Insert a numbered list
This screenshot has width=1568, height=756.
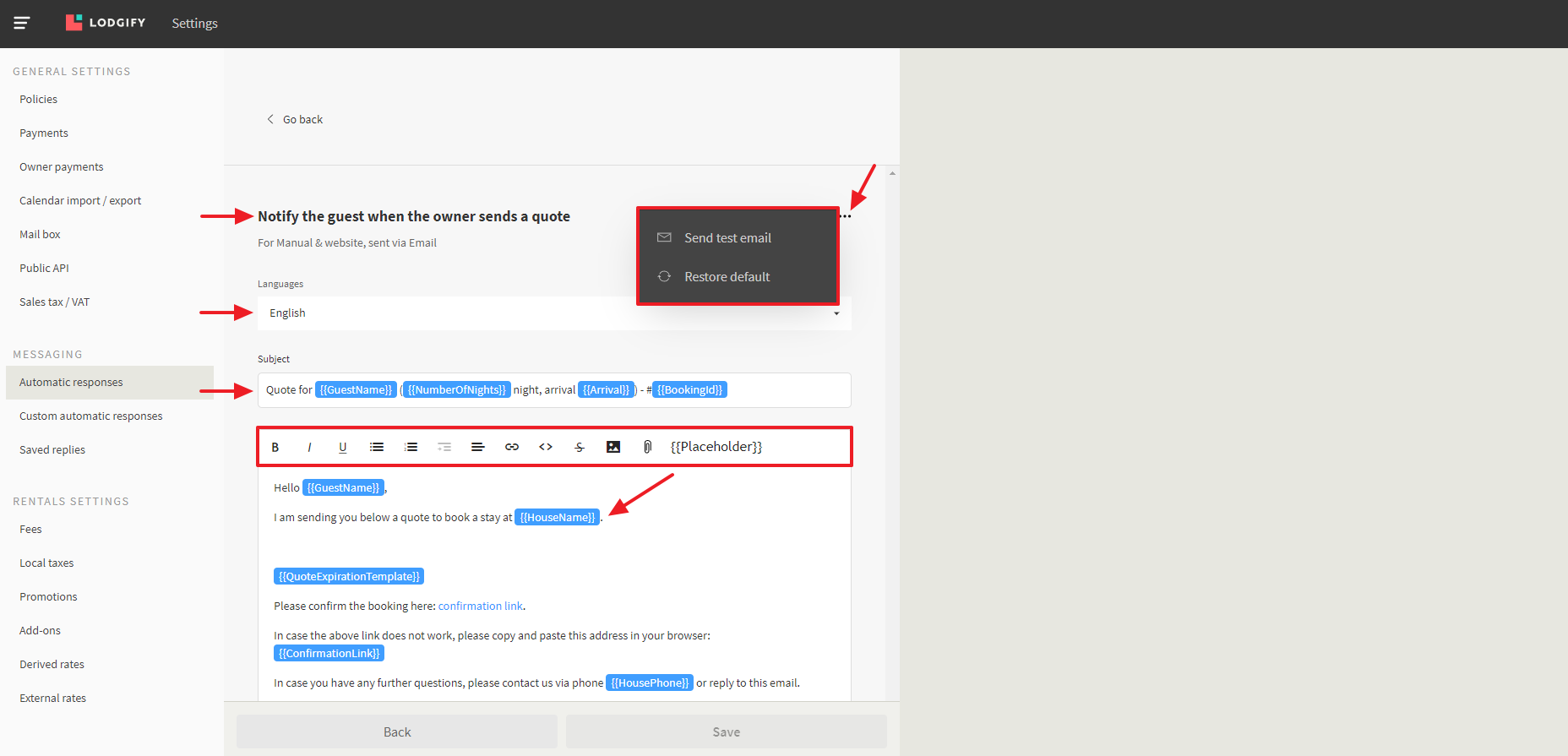411,447
